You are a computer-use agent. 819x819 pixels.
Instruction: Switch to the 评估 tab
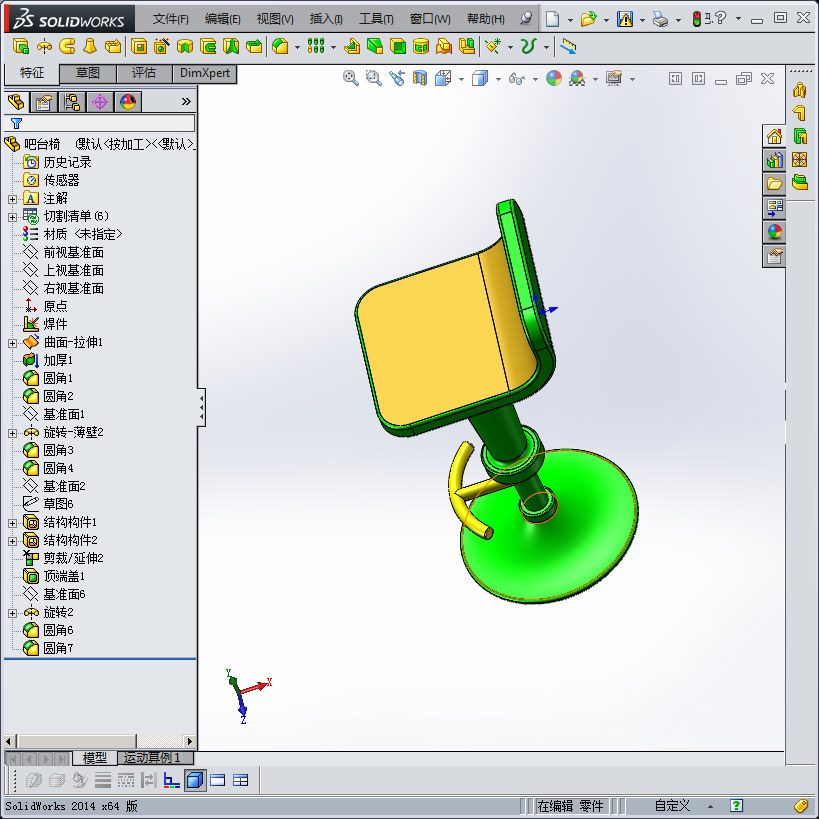144,73
